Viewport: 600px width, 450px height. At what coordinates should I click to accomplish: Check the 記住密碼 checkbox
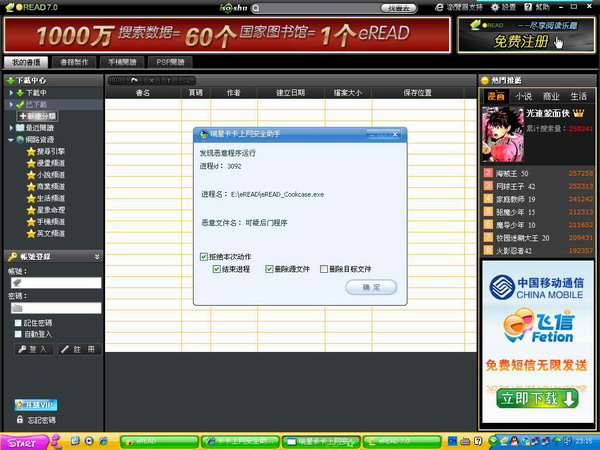(x=18, y=323)
